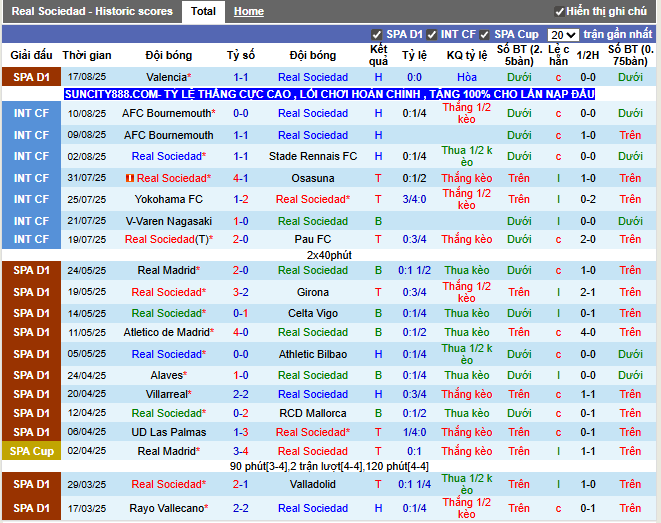Open the 4-1 score versus Osasuna
The image size is (661, 523).
[241, 178]
